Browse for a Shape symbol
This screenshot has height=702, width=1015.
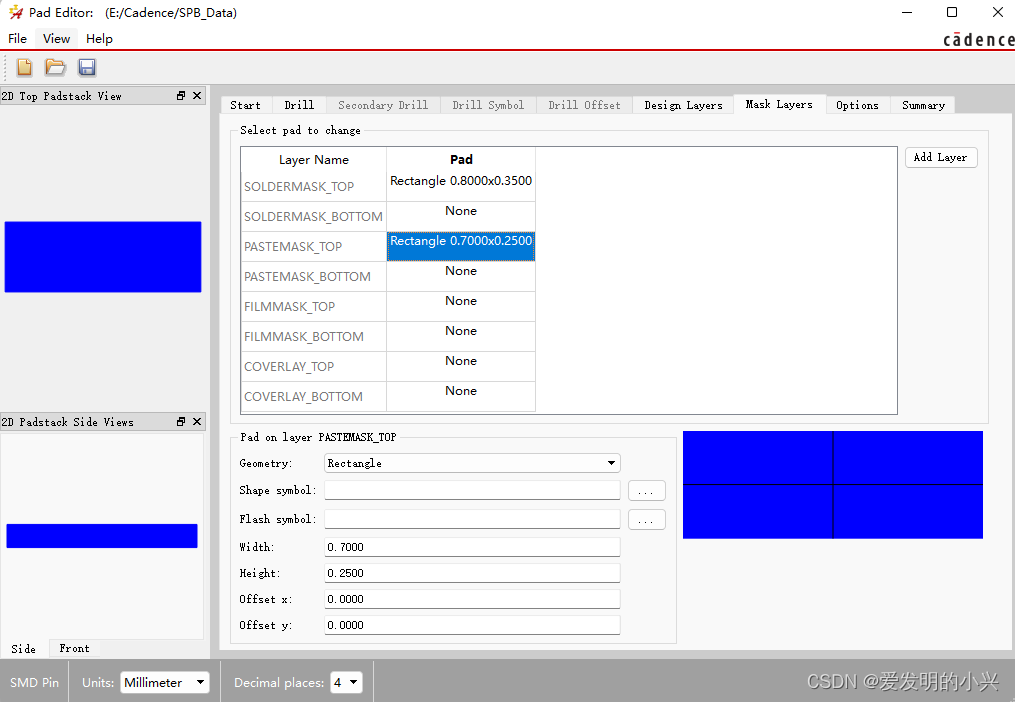click(x=646, y=491)
